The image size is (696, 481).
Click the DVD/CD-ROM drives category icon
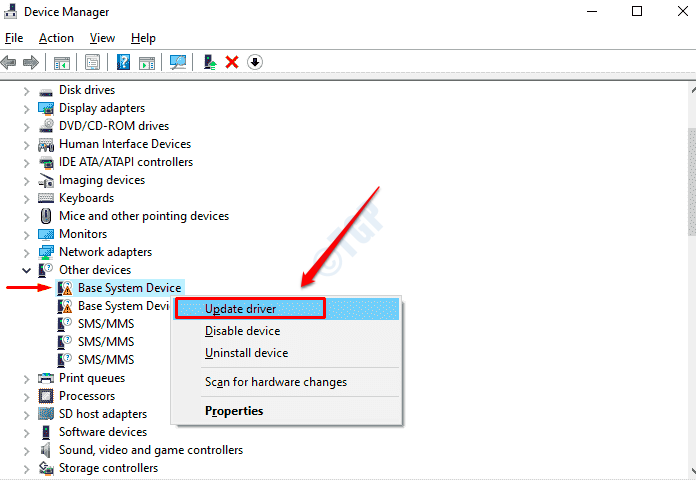46,126
